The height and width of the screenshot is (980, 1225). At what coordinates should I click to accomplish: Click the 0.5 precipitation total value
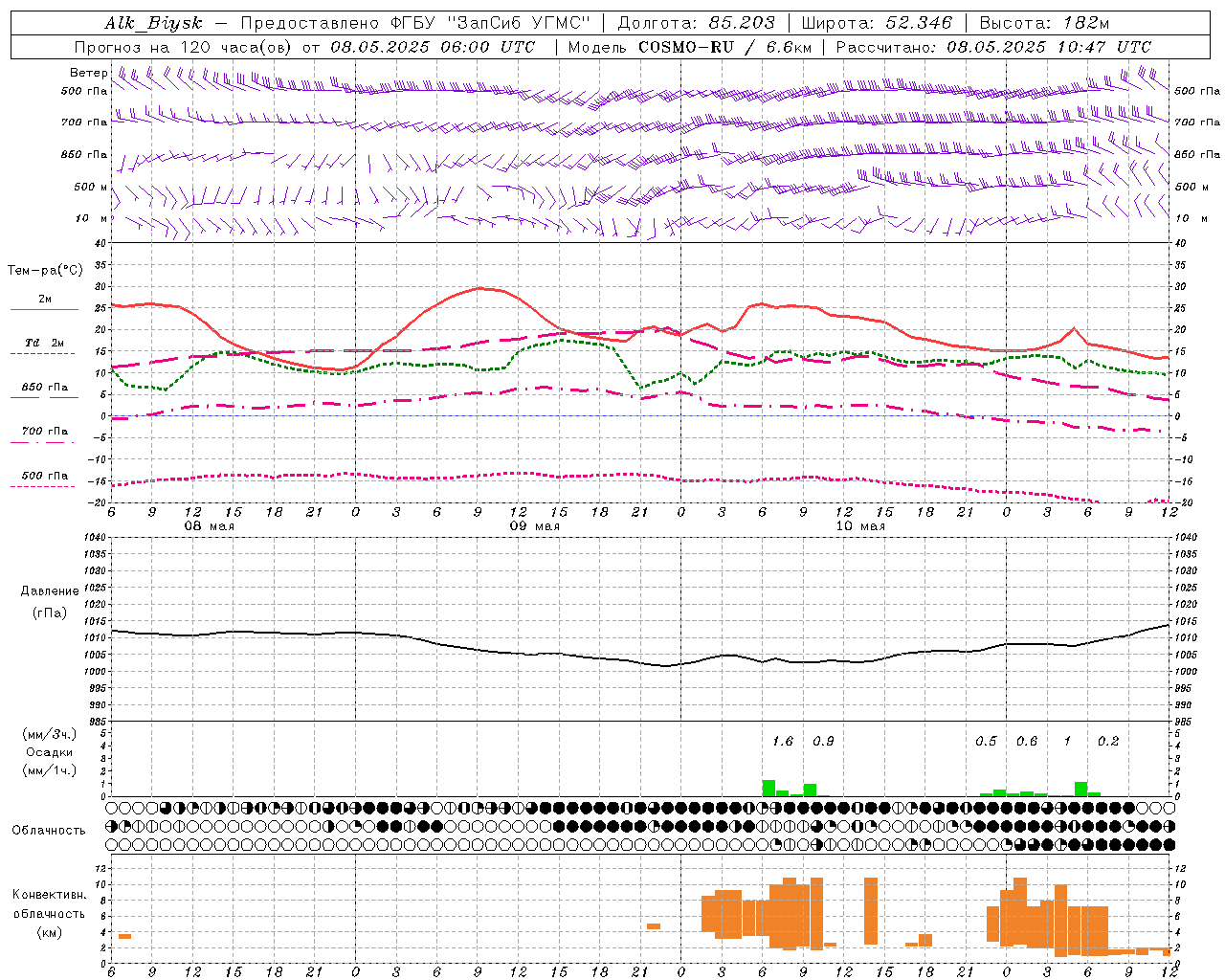pos(986,741)
